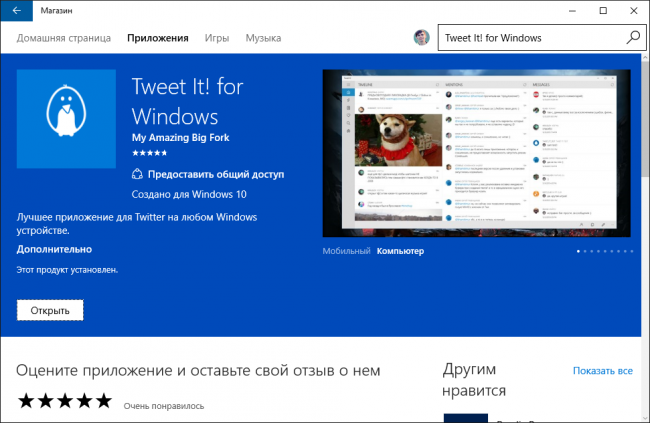Click the Другим нравится heading
Viewport: 650px width, 423px height.
tap(474, 379)
